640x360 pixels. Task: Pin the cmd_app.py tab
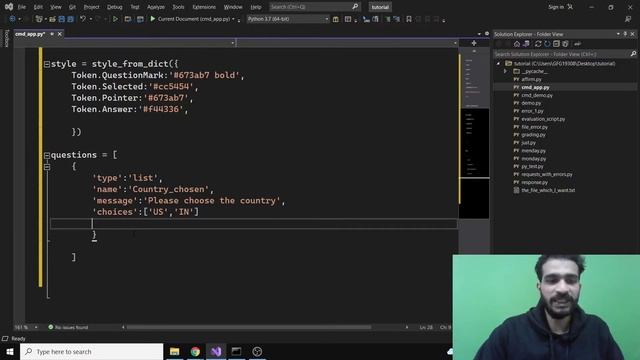(x=52, y=34)
